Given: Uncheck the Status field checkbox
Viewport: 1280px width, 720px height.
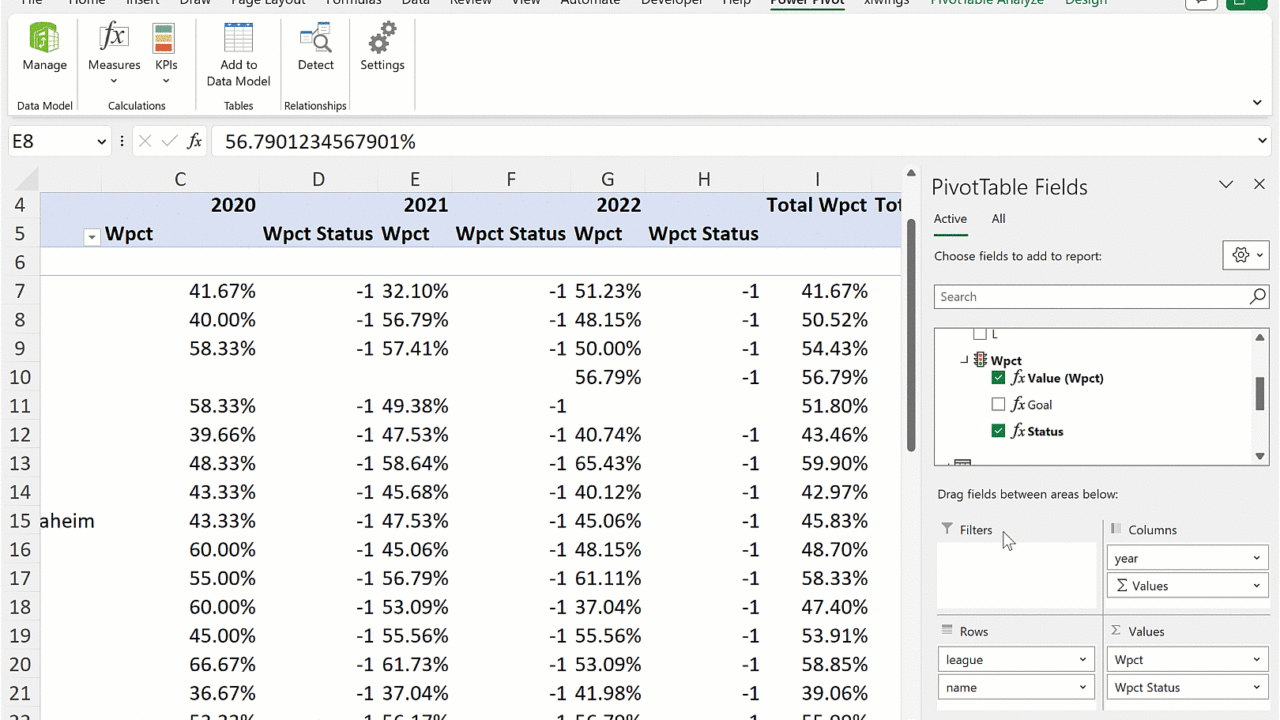Looking at the screenshot, I should click(998, 431).
